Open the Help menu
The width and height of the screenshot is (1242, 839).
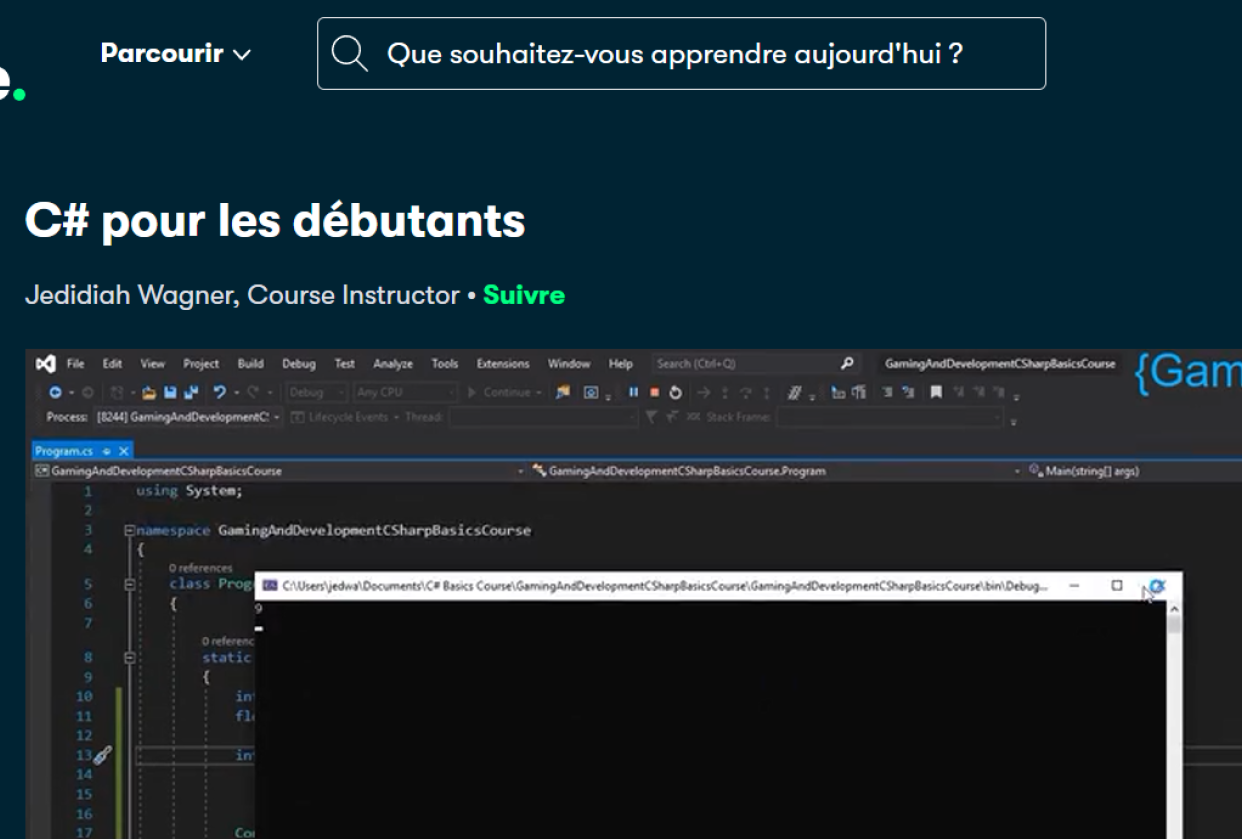tap(621, 364)
